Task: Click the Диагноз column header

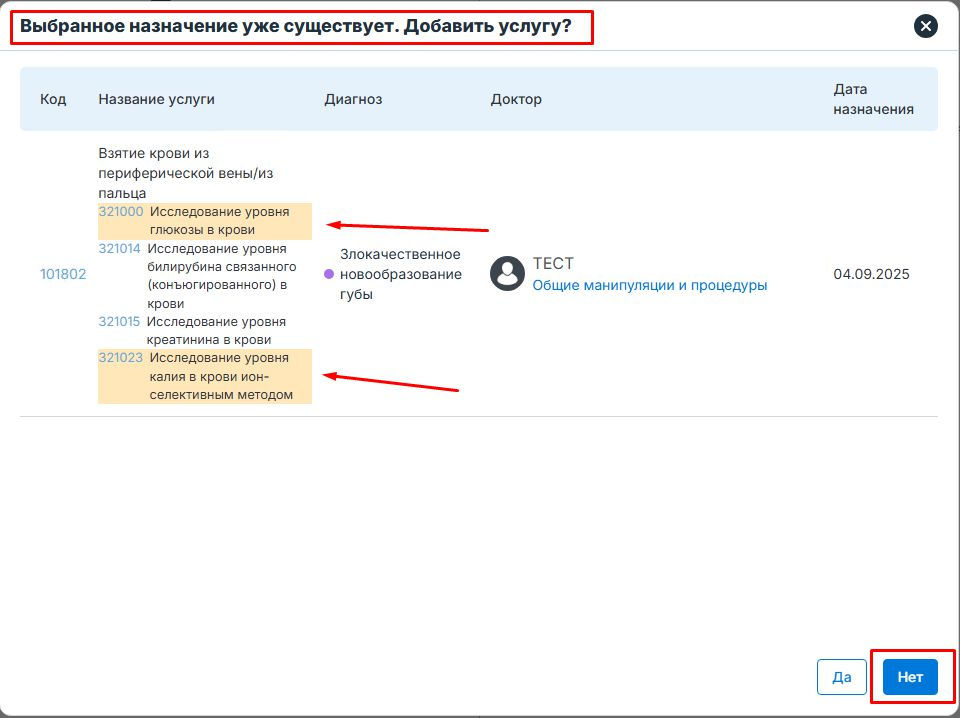Action: coord(353,99)
